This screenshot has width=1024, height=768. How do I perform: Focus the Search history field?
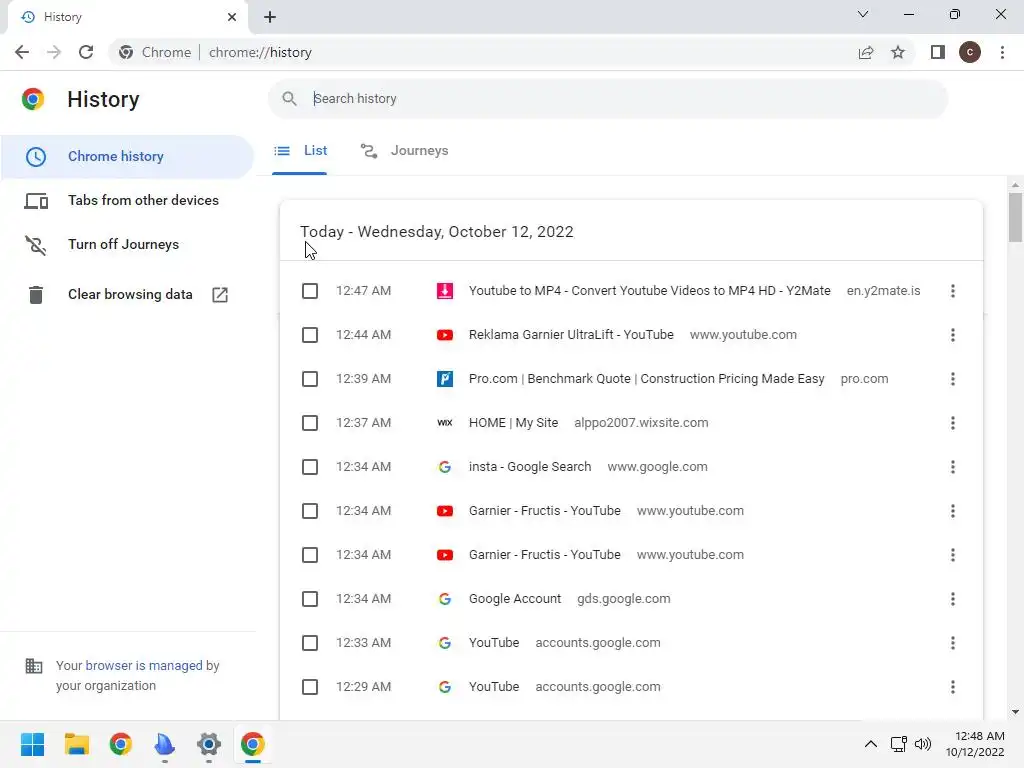tap(607, 99)
